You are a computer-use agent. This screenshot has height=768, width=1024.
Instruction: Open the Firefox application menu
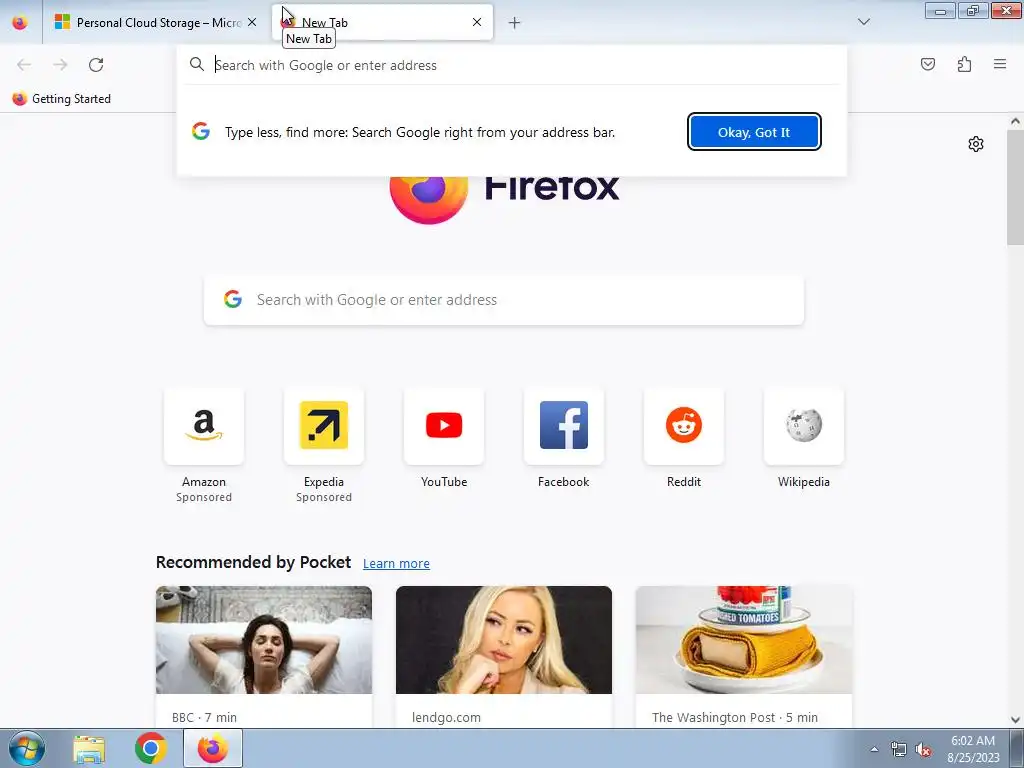(x=1000, y=64)
